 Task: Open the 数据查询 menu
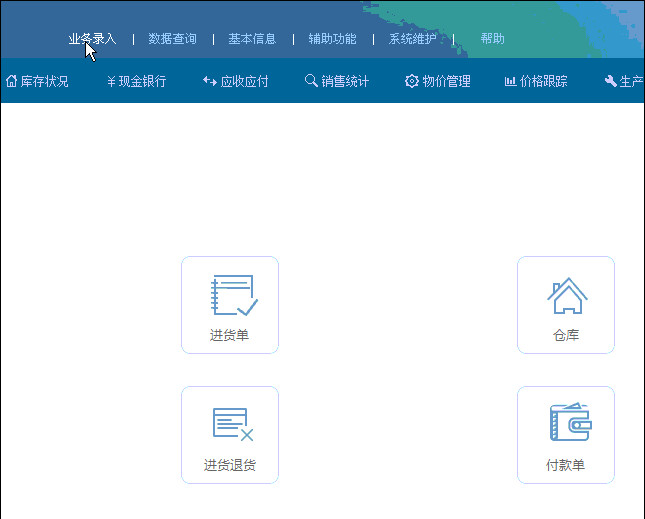[x=172, y=39]
